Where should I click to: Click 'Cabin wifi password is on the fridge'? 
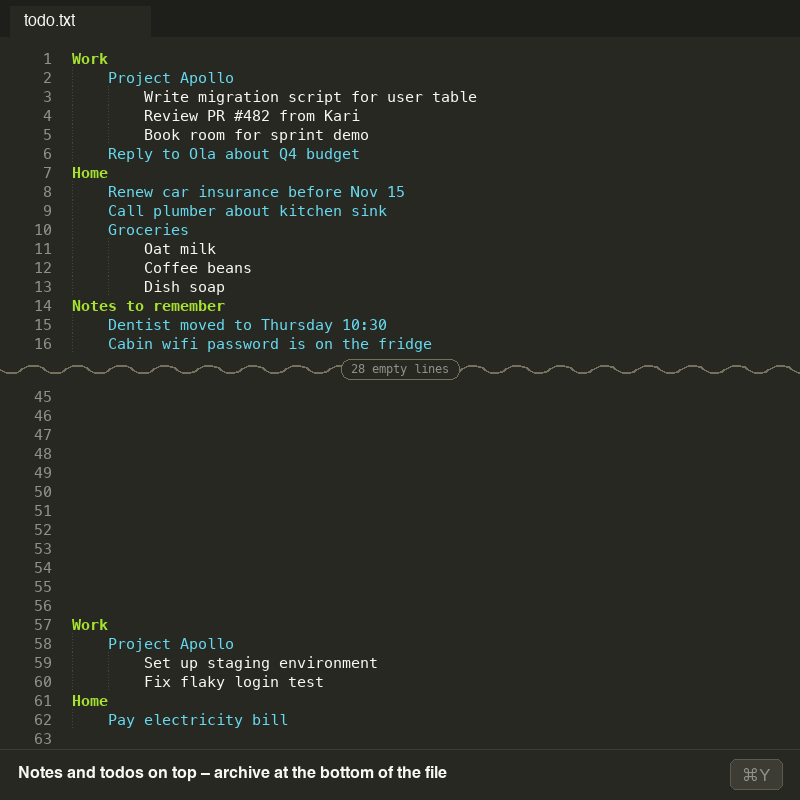[270, 344]
